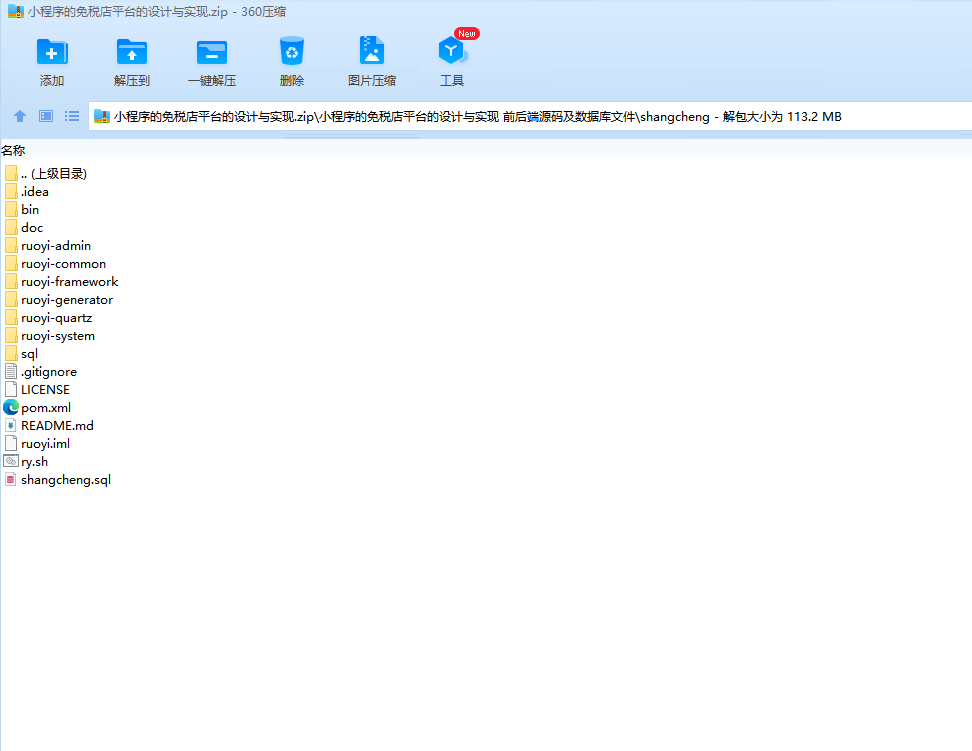Viewport: 972px width, 751px height.
Task: Select the ruoyi-generator folder icon
Action: click(11, 300)
